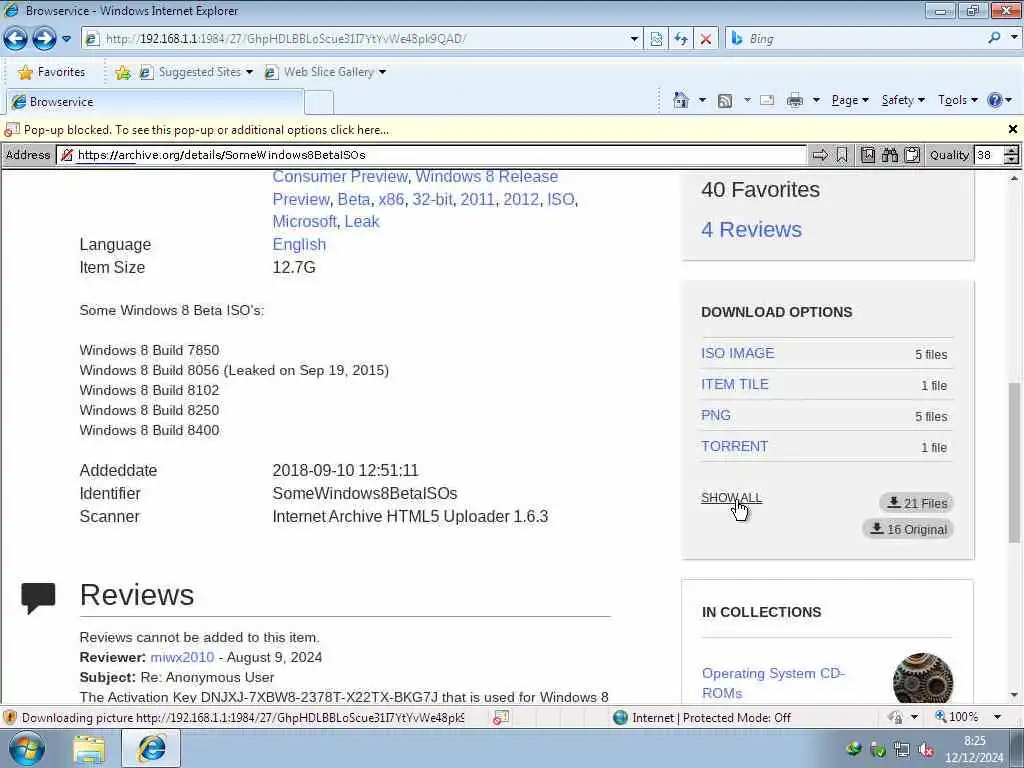The image size is (1024, 768).
Task: Refresh the page with the refresh icon
Action: (x=681, y=39)
